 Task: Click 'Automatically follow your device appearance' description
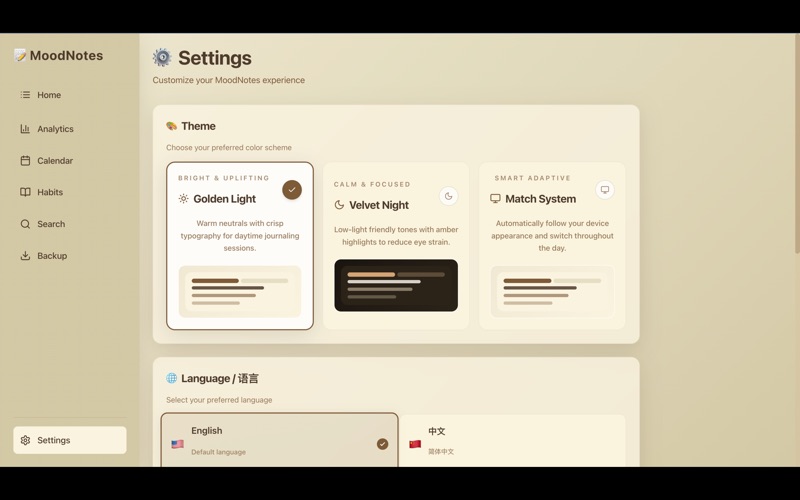click(552, 236)
